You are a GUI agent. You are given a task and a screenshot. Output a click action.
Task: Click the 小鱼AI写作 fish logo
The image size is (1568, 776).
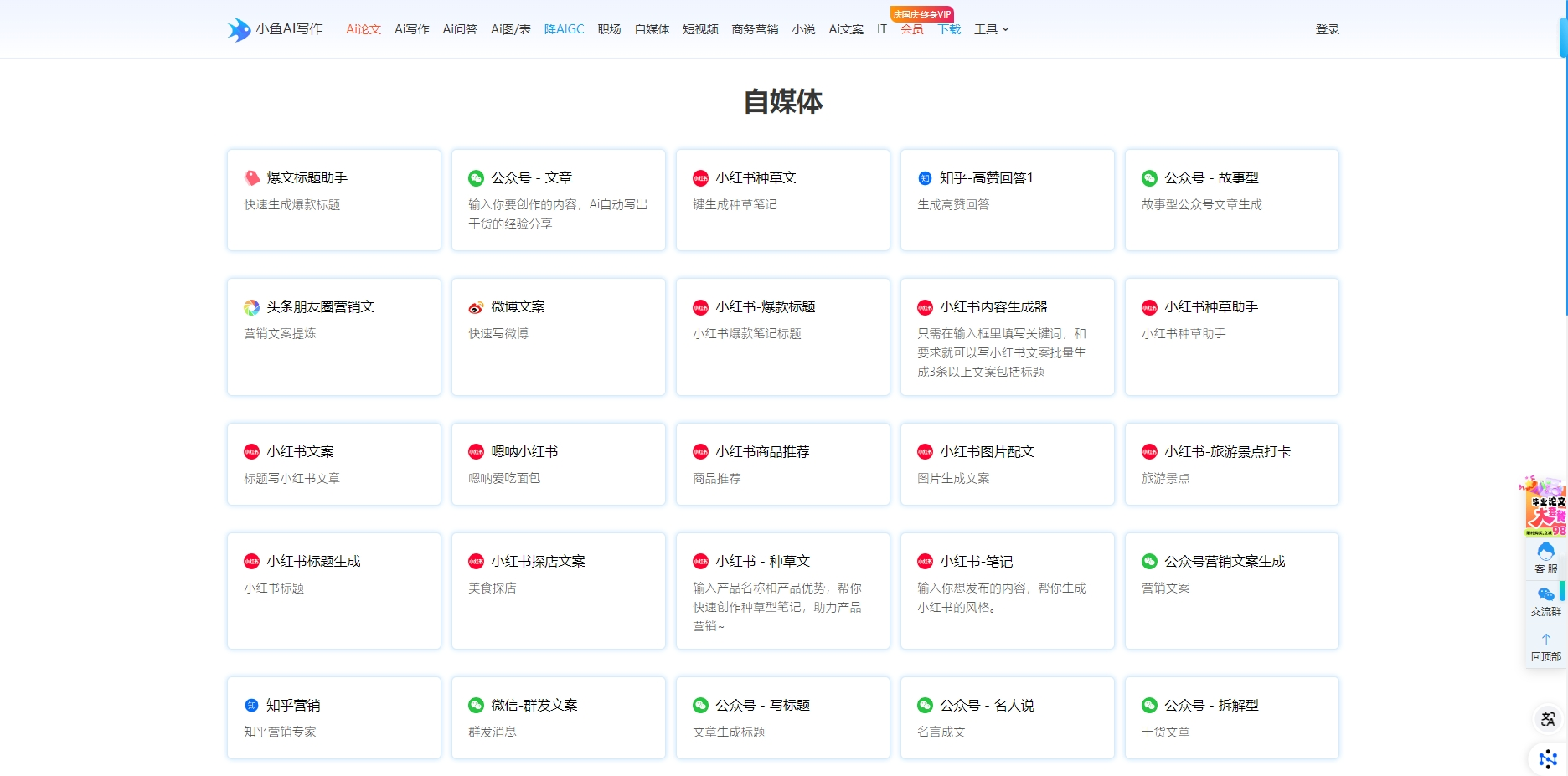[x=240, y=29]
